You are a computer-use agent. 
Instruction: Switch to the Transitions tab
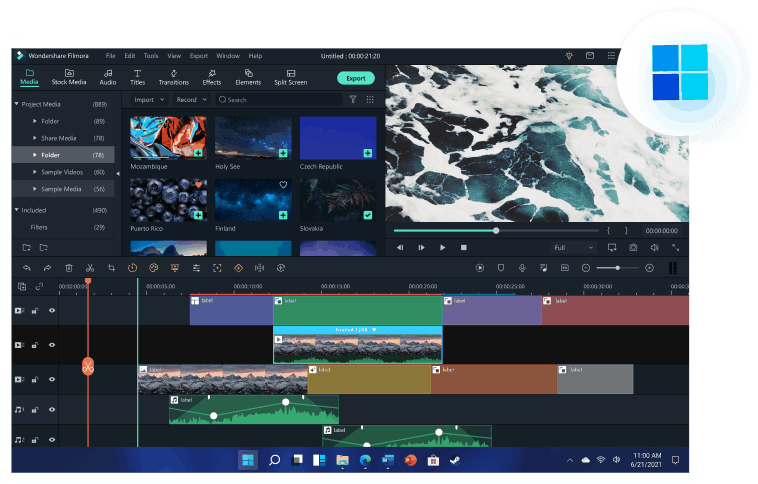[173, 77]
